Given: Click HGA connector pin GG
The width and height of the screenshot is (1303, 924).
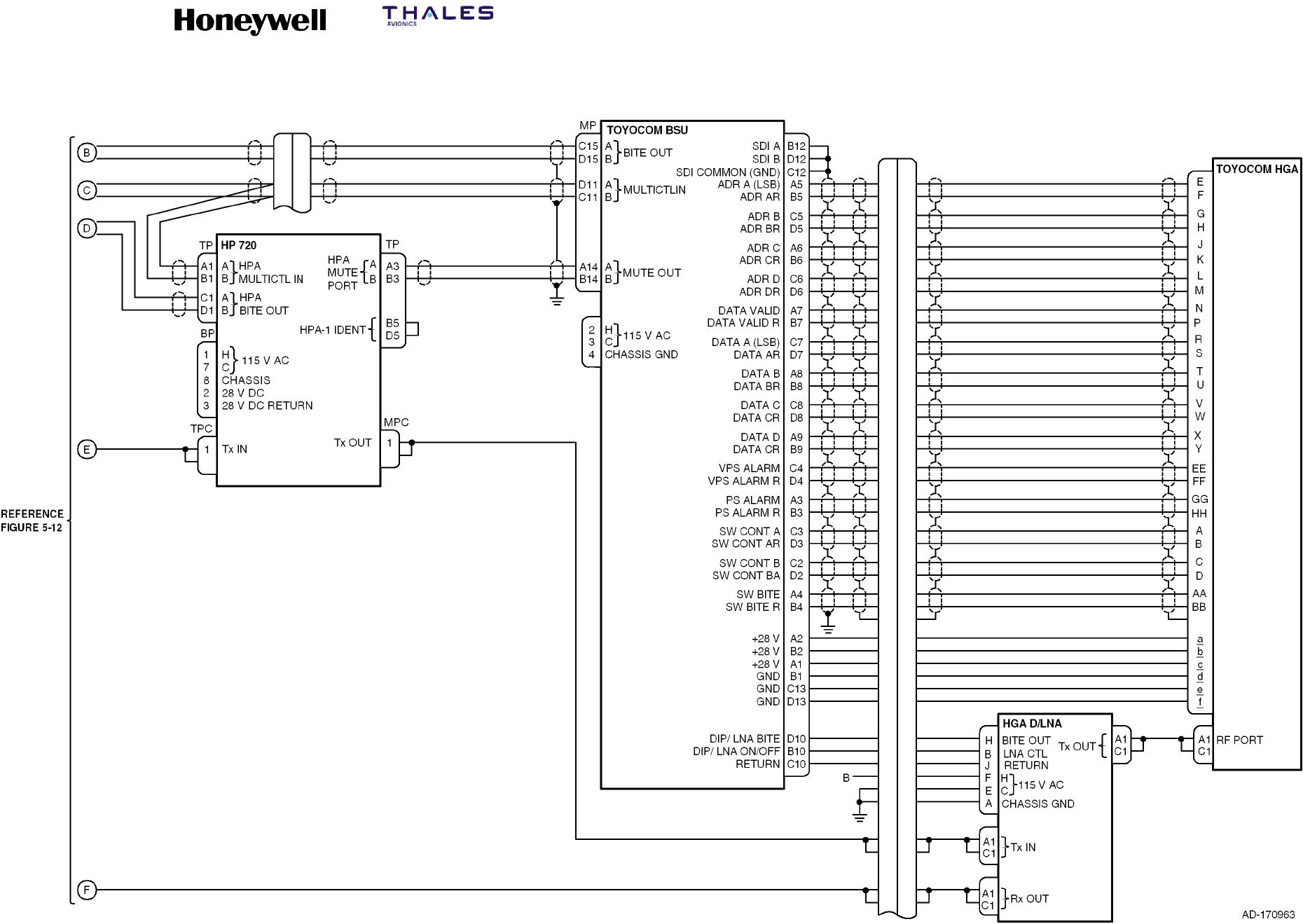Looking at the screenshot, I should click(x=1199, y=499).
